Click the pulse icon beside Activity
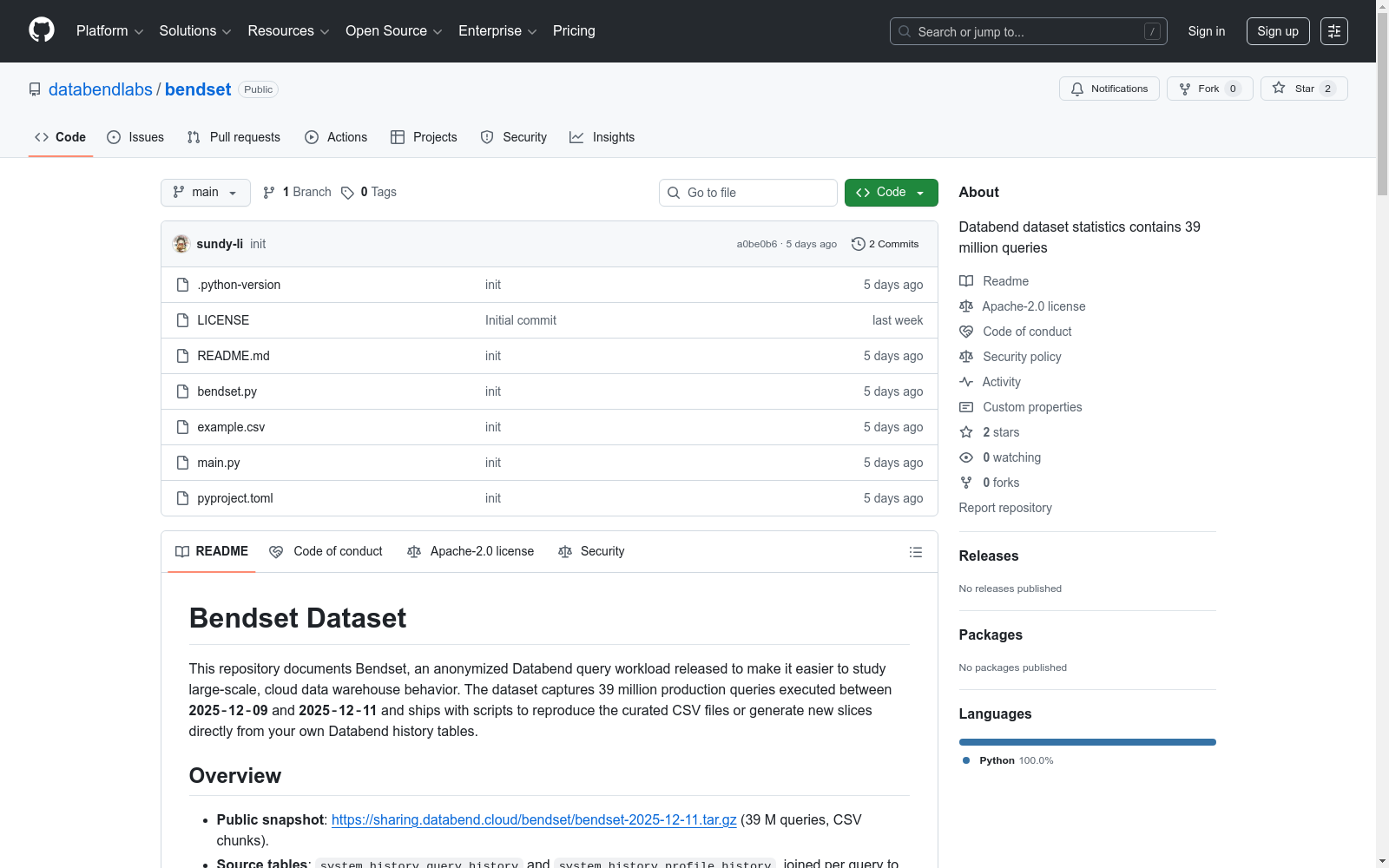Viewport: 1389px width, 868px height. [966, 382]
